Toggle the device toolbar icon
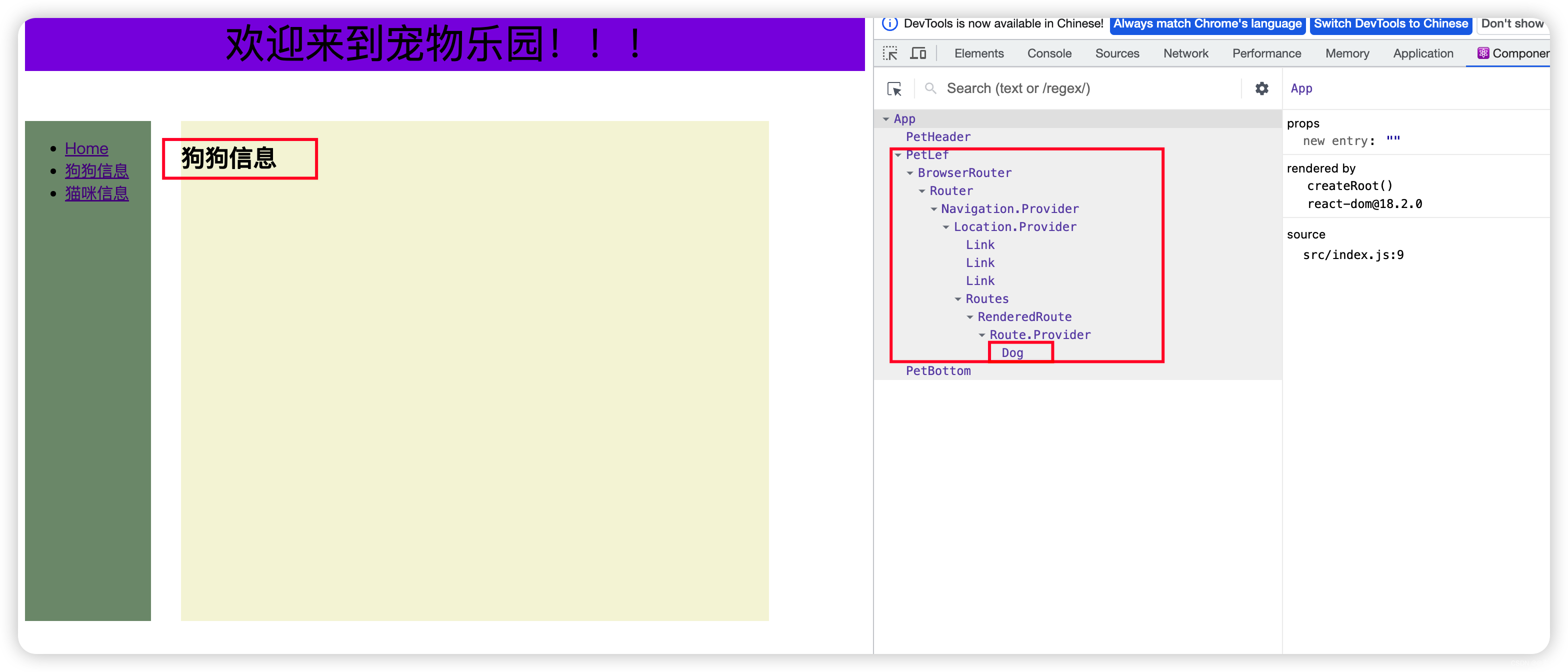The width and height of the screenshot is (1568, 672). (x=918, y=53)
